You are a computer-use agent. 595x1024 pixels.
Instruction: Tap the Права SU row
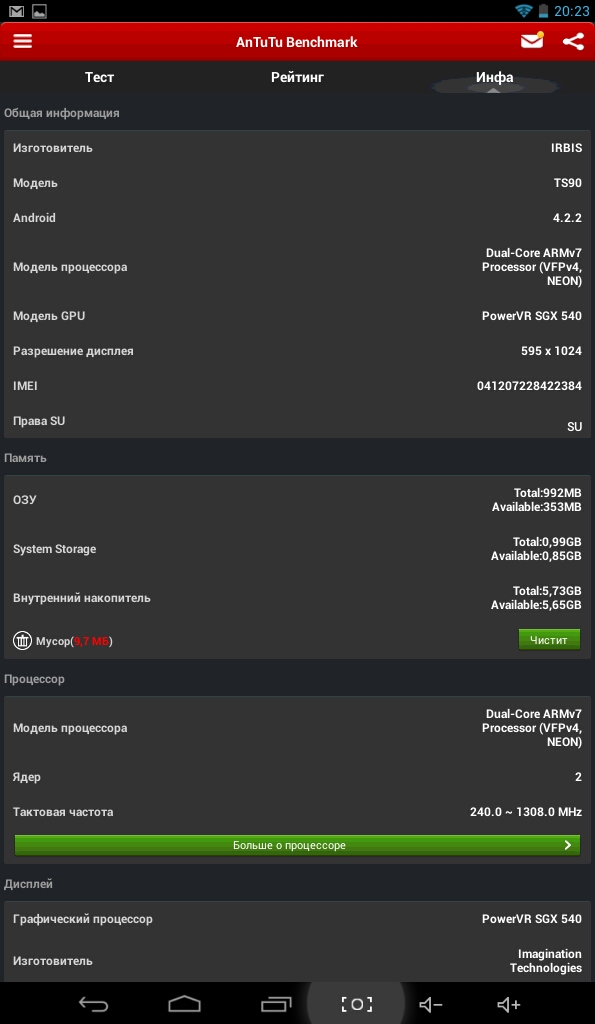tap(297, 421)
